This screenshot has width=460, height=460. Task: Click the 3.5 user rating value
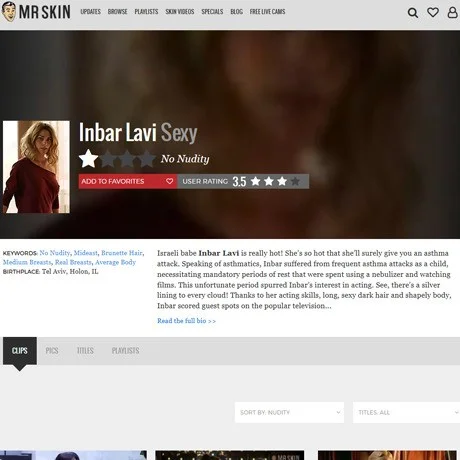tap(239, 182)
